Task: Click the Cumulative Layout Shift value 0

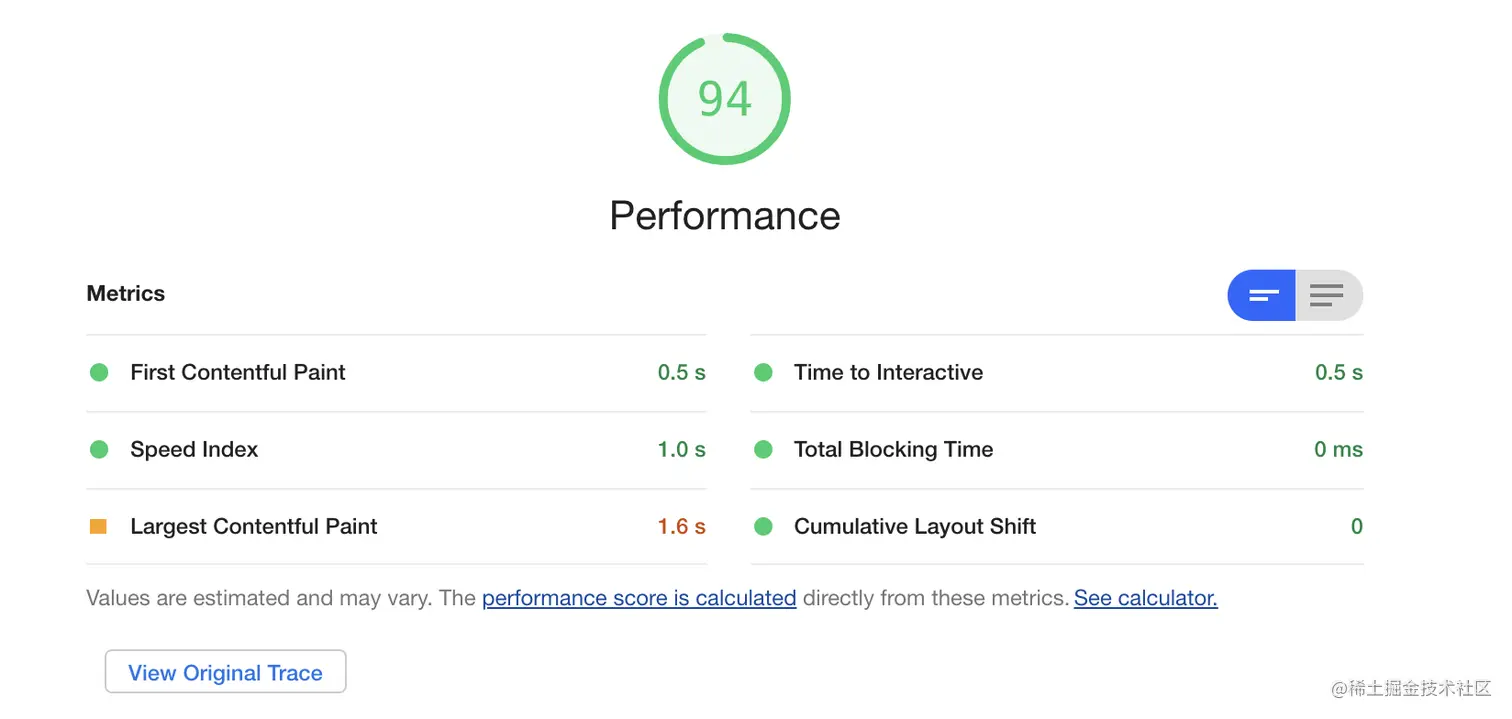Action: (x=1356, y=526)
